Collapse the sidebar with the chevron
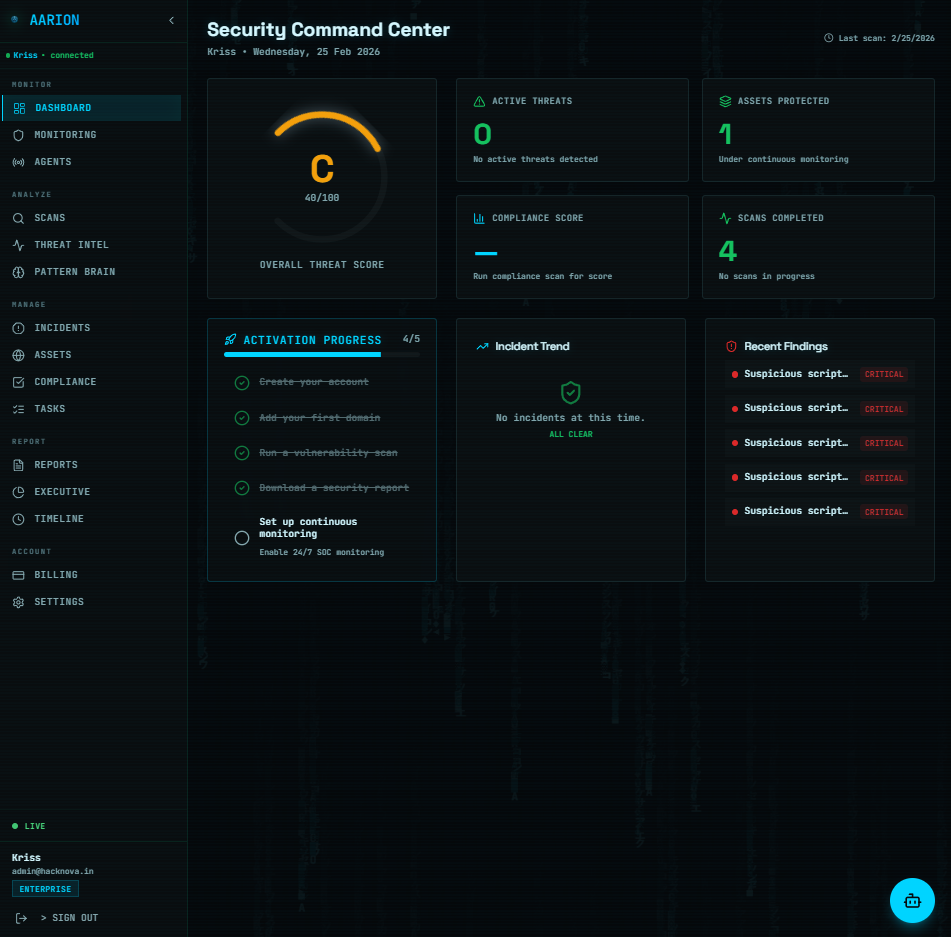 (x=171, y=19)
